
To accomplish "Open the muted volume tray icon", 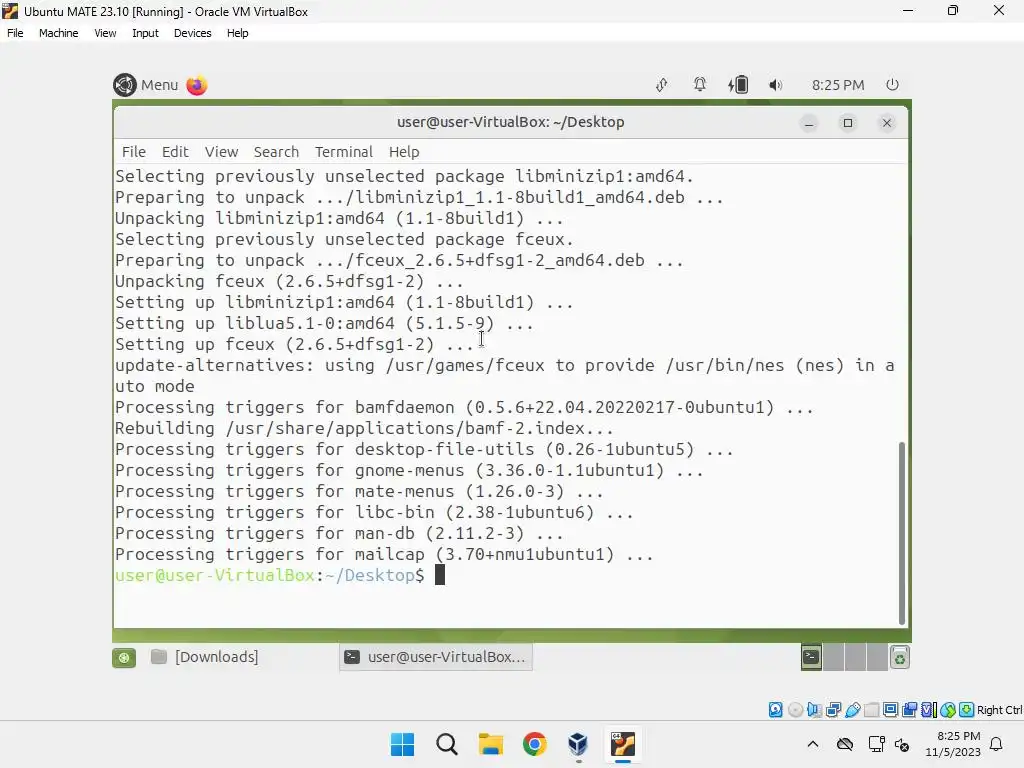I will click(x=902, y=744).
